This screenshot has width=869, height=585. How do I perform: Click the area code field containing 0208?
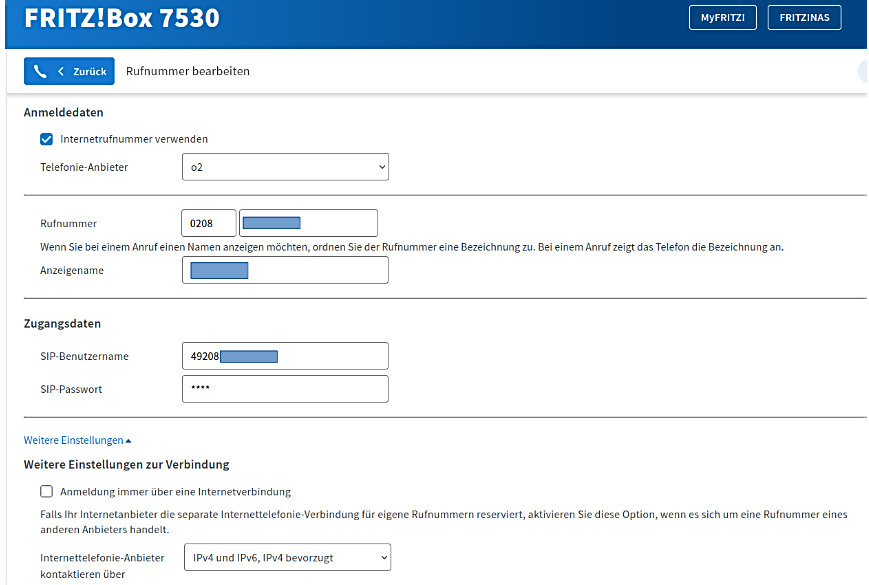click(209, 223)
